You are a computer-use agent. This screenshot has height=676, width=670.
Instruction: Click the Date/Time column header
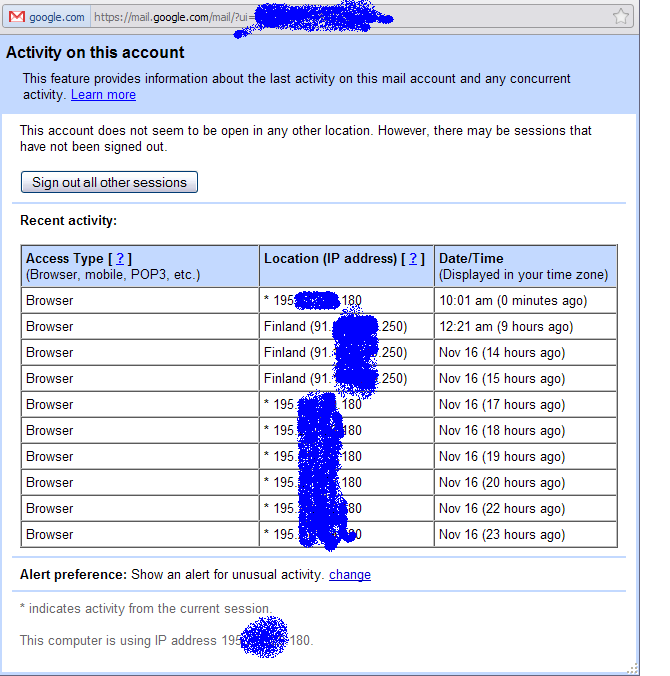471,259
